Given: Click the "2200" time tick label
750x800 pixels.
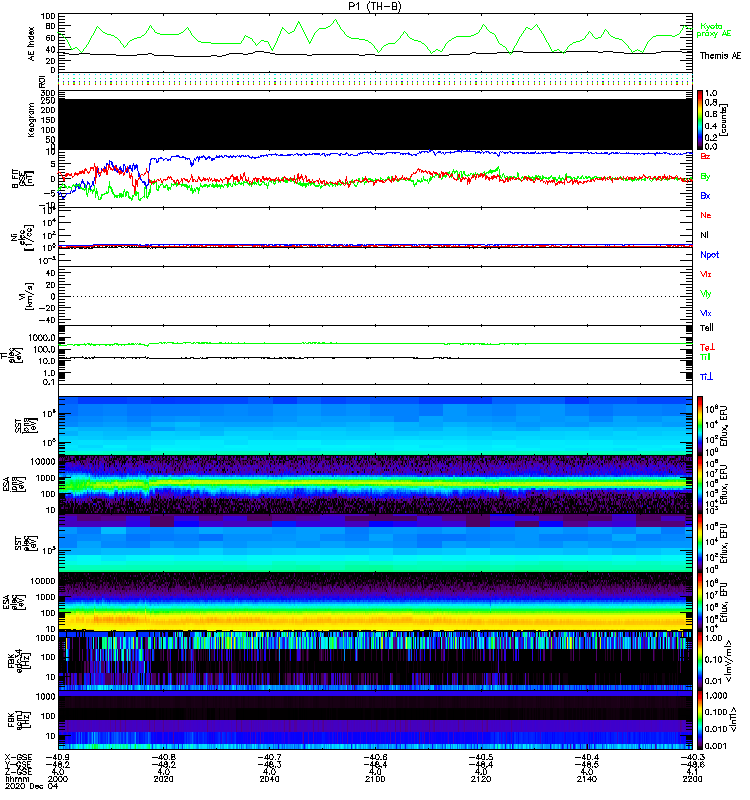Looking at the screenshot, I should point(692,779).
